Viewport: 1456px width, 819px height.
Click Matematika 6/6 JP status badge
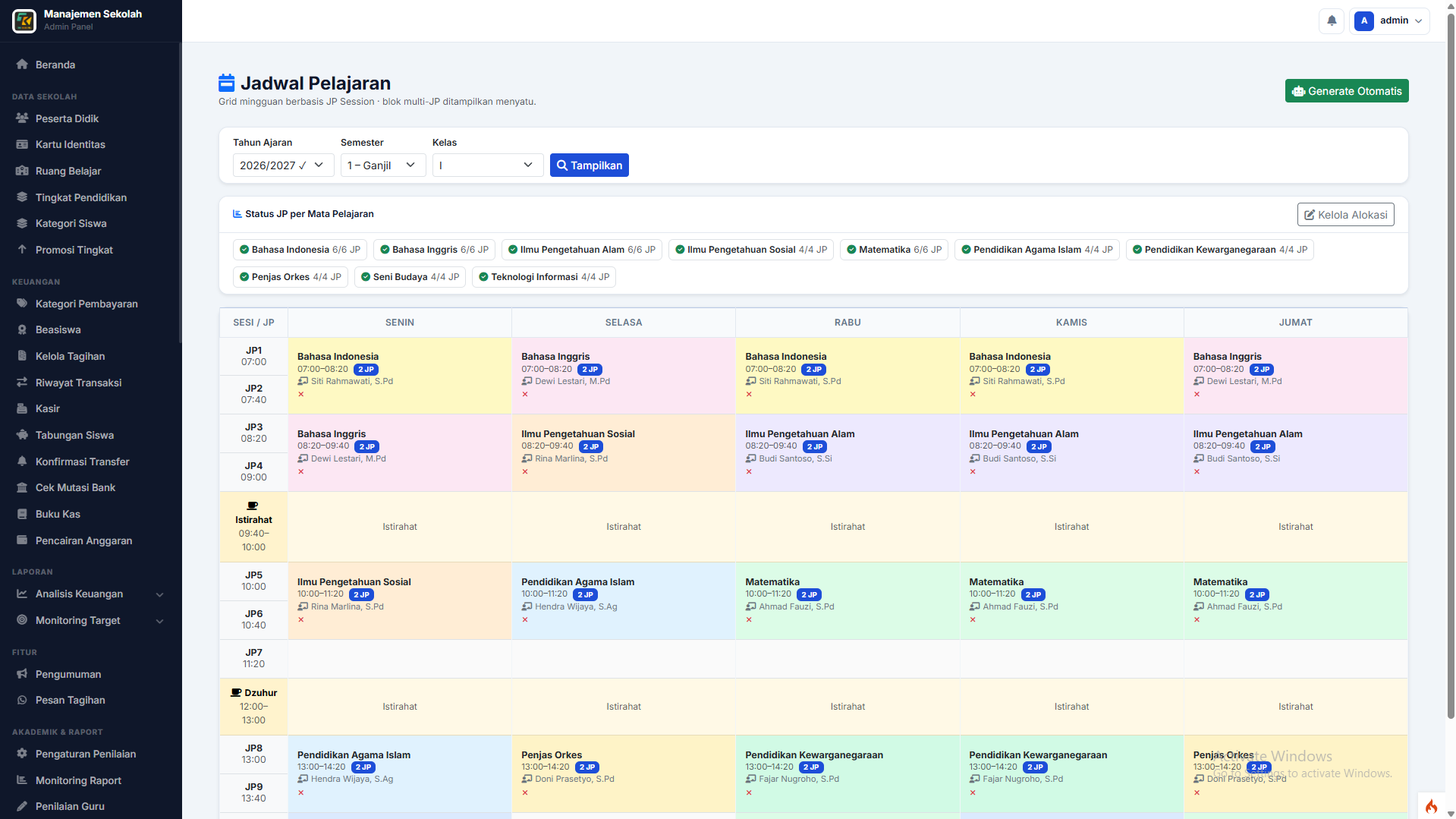click(894, 250)
